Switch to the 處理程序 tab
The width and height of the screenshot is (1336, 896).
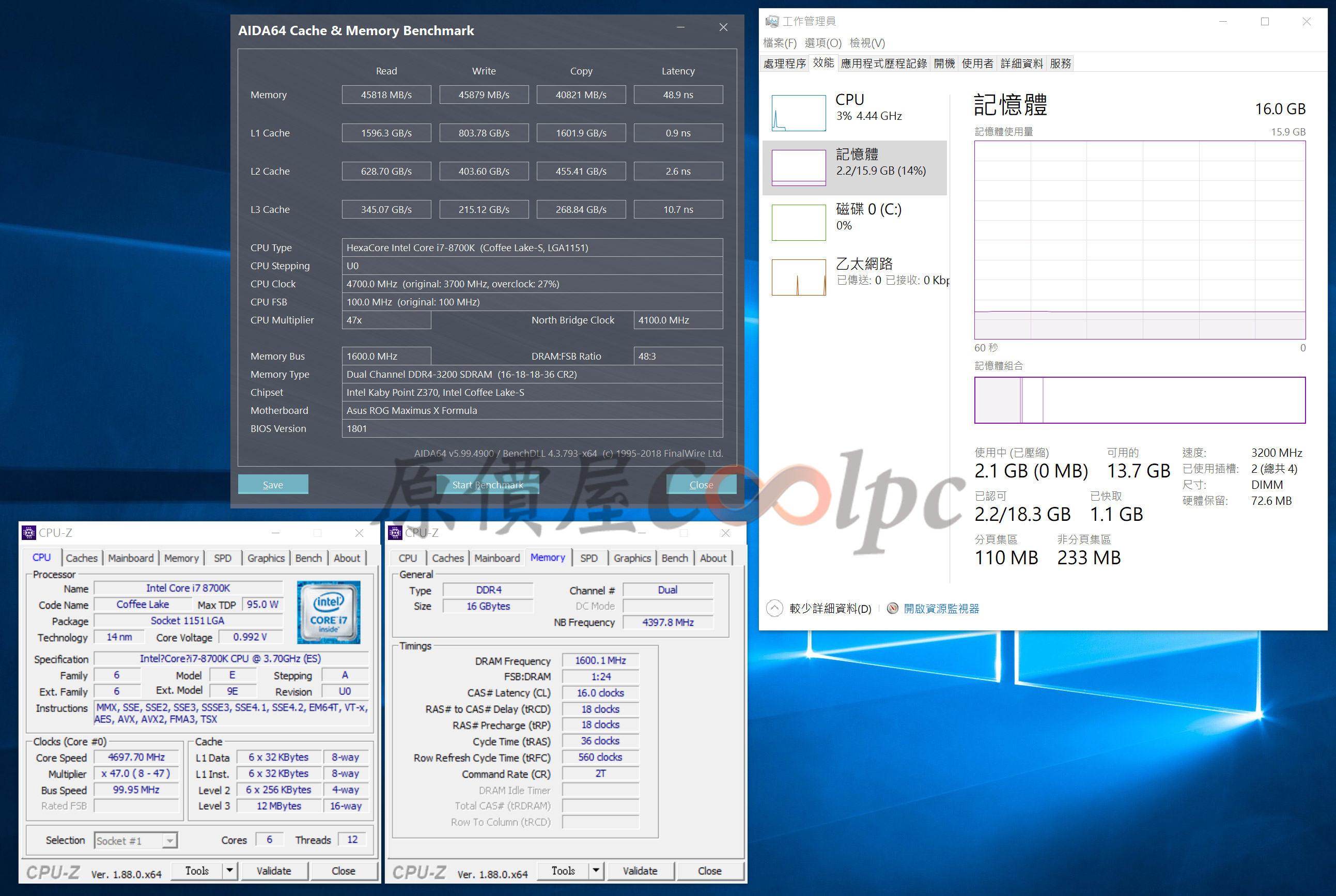785,64
